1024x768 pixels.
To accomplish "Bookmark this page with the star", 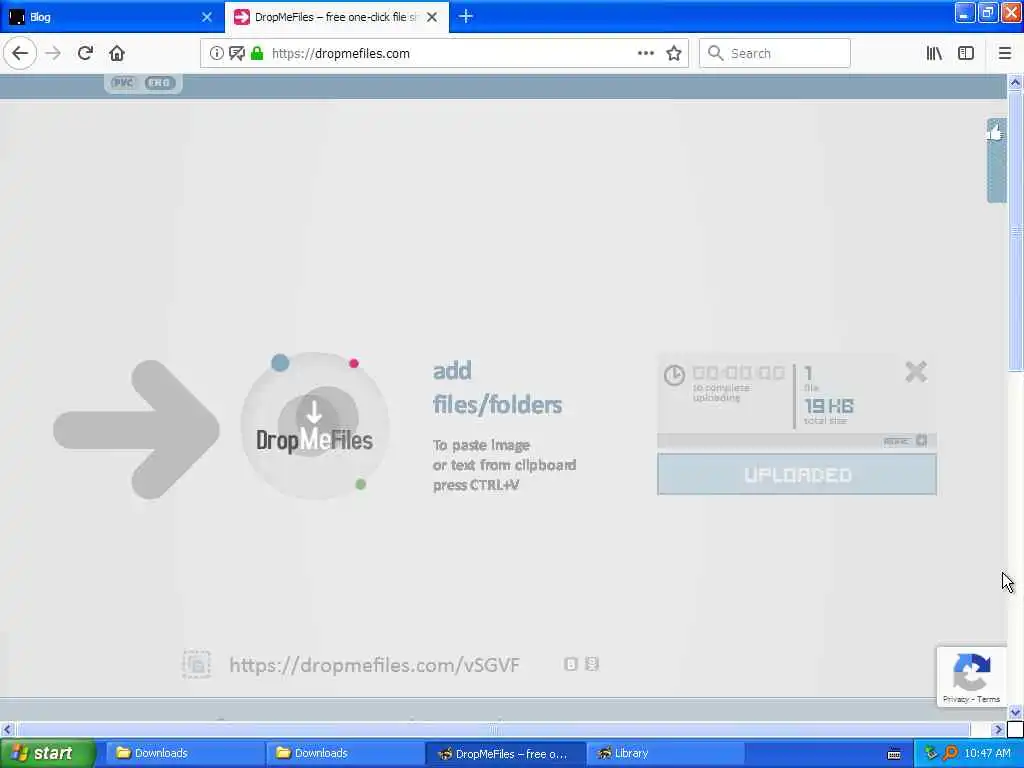I will point(674,54).
